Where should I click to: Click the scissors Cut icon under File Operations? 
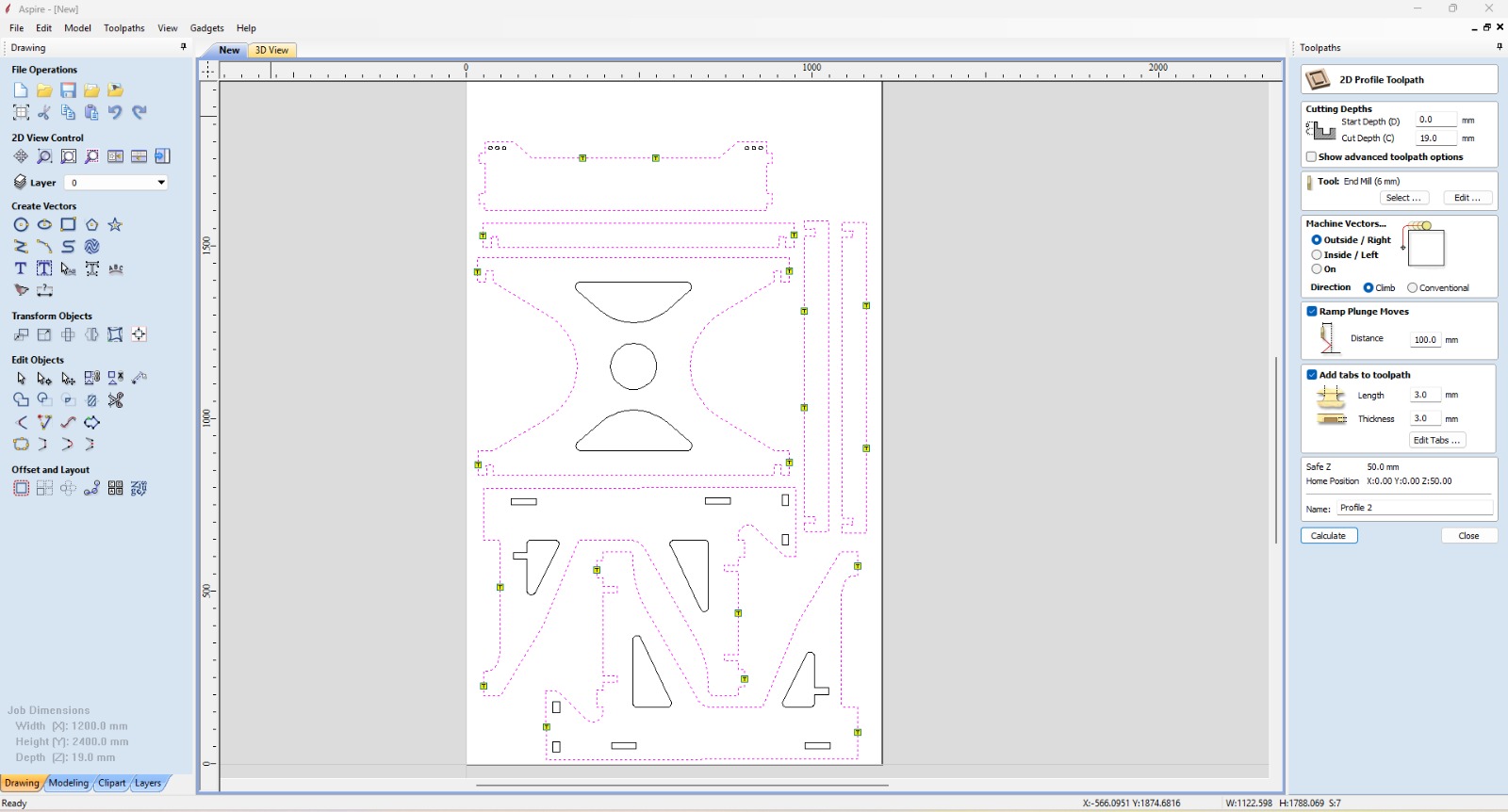pos(44,112)
